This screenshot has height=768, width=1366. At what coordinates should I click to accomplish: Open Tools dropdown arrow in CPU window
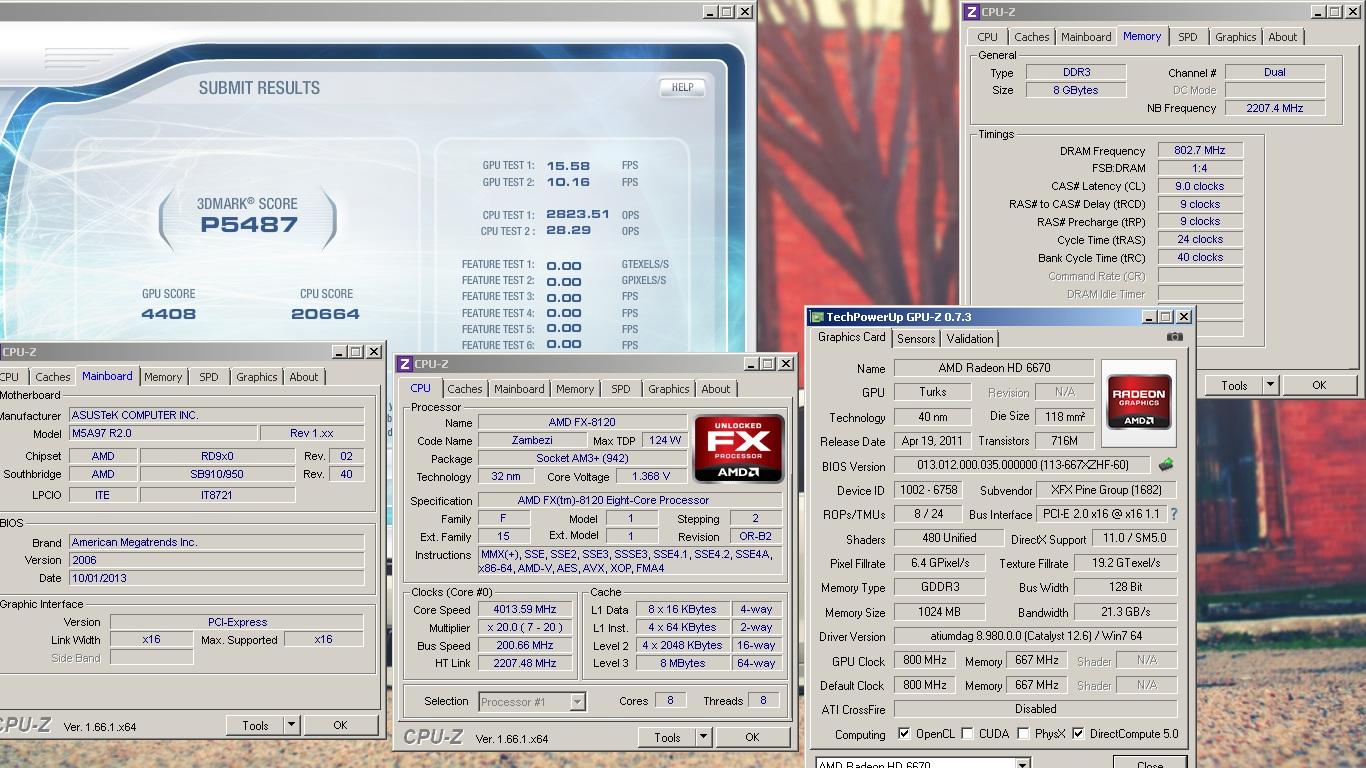click(703, 737)
